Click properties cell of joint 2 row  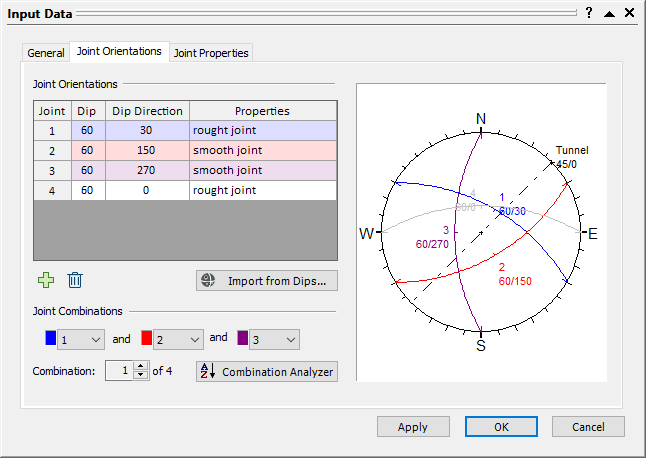pos(263,150)
